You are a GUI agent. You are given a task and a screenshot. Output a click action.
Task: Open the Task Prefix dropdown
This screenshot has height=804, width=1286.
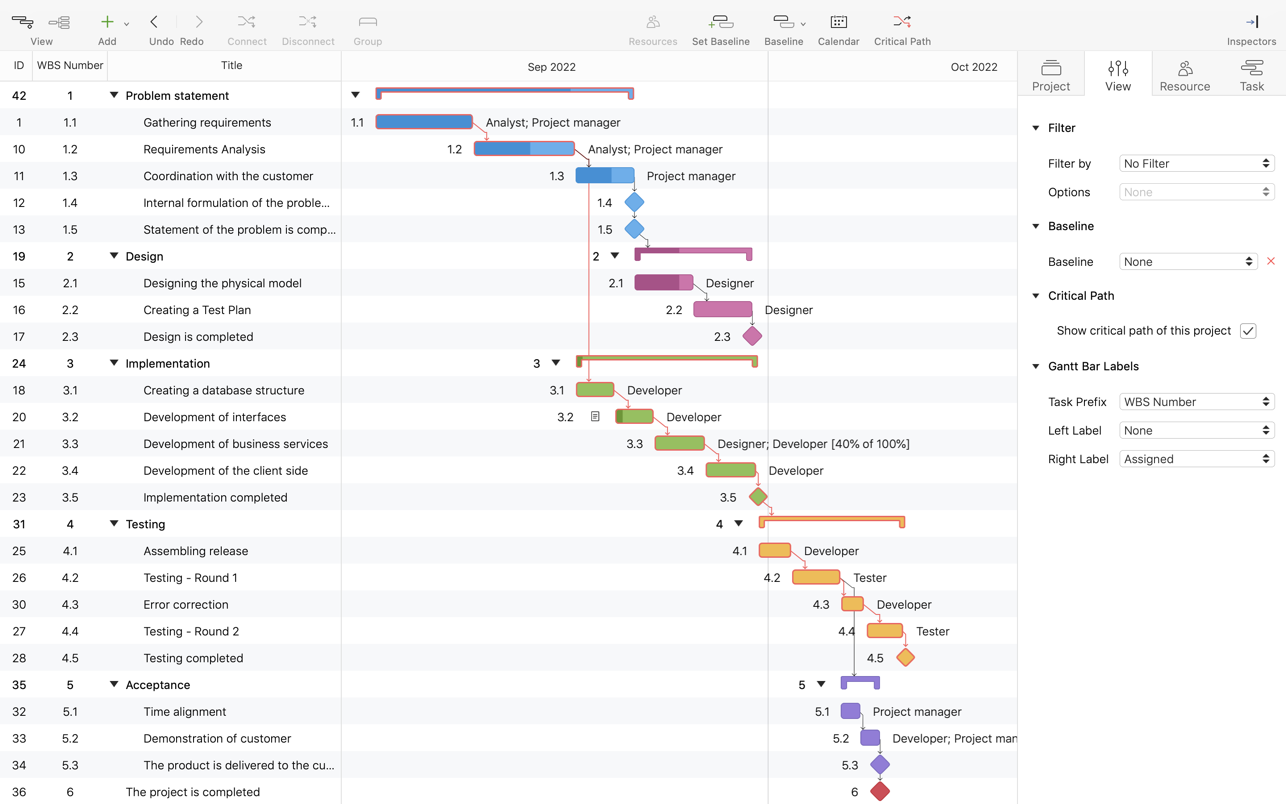1196,402
